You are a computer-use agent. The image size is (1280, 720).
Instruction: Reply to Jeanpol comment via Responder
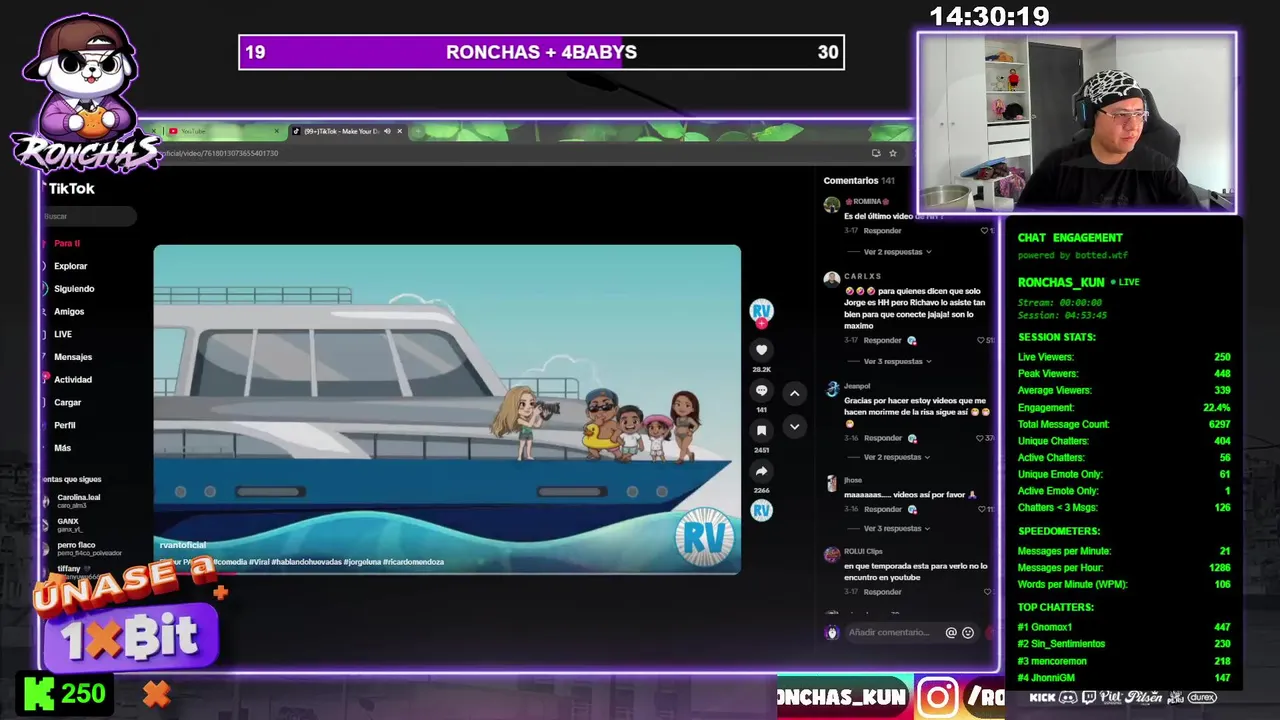click(882, 438)
